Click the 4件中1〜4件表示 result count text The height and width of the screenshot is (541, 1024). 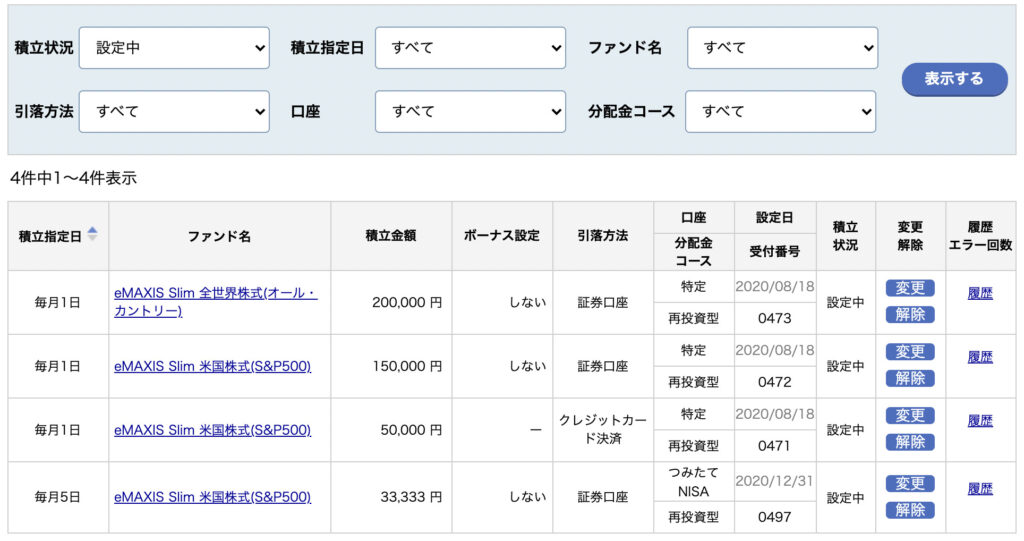coord(73,178)
